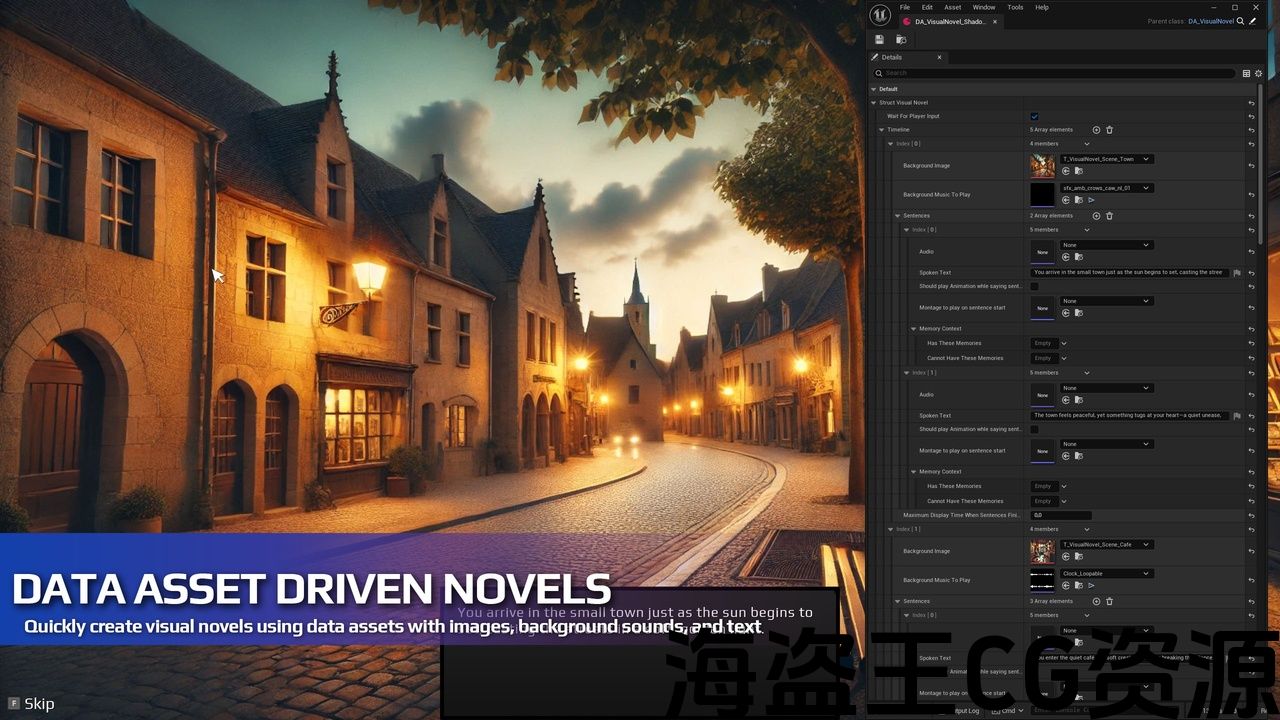This screenshot has width=1280, height=720.
Task: Play the Clock_Loopable sound preview
Action: [x=1091, y=585]
